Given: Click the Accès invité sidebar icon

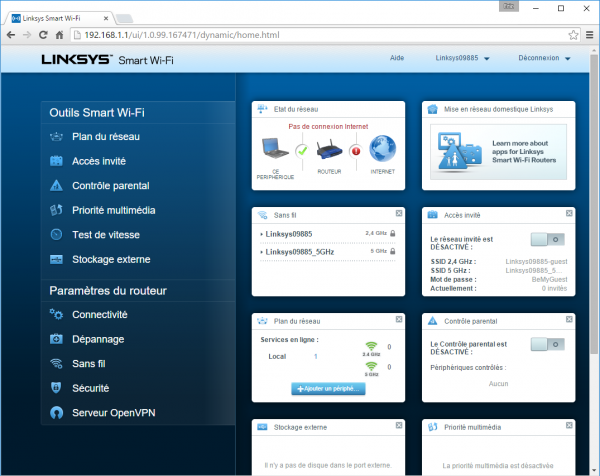Looking at the screenshot, I should coord(56,161).
